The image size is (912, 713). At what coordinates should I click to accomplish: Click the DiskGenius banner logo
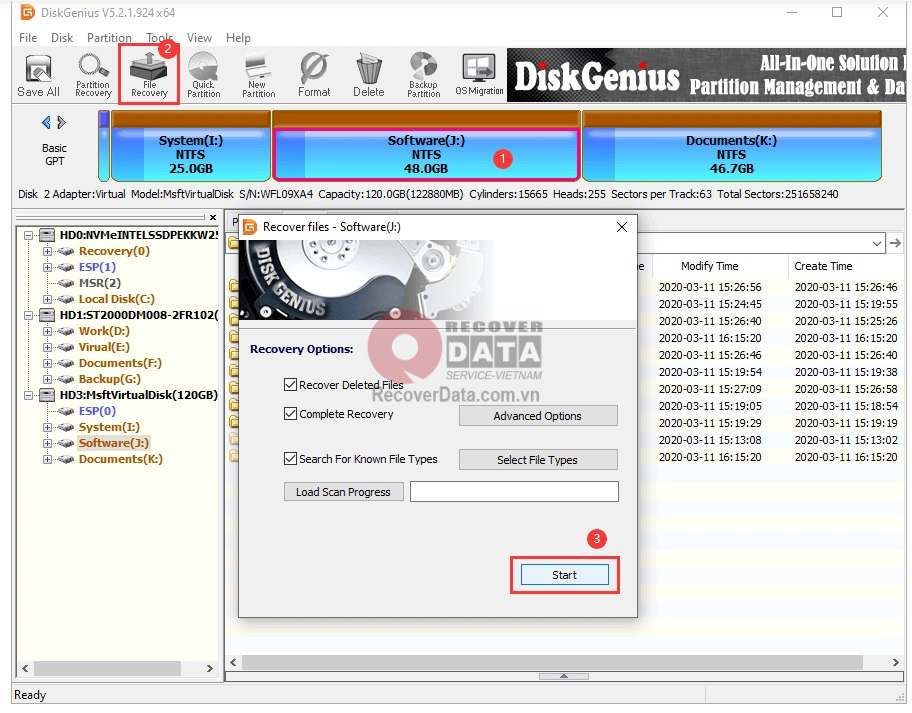597,77
